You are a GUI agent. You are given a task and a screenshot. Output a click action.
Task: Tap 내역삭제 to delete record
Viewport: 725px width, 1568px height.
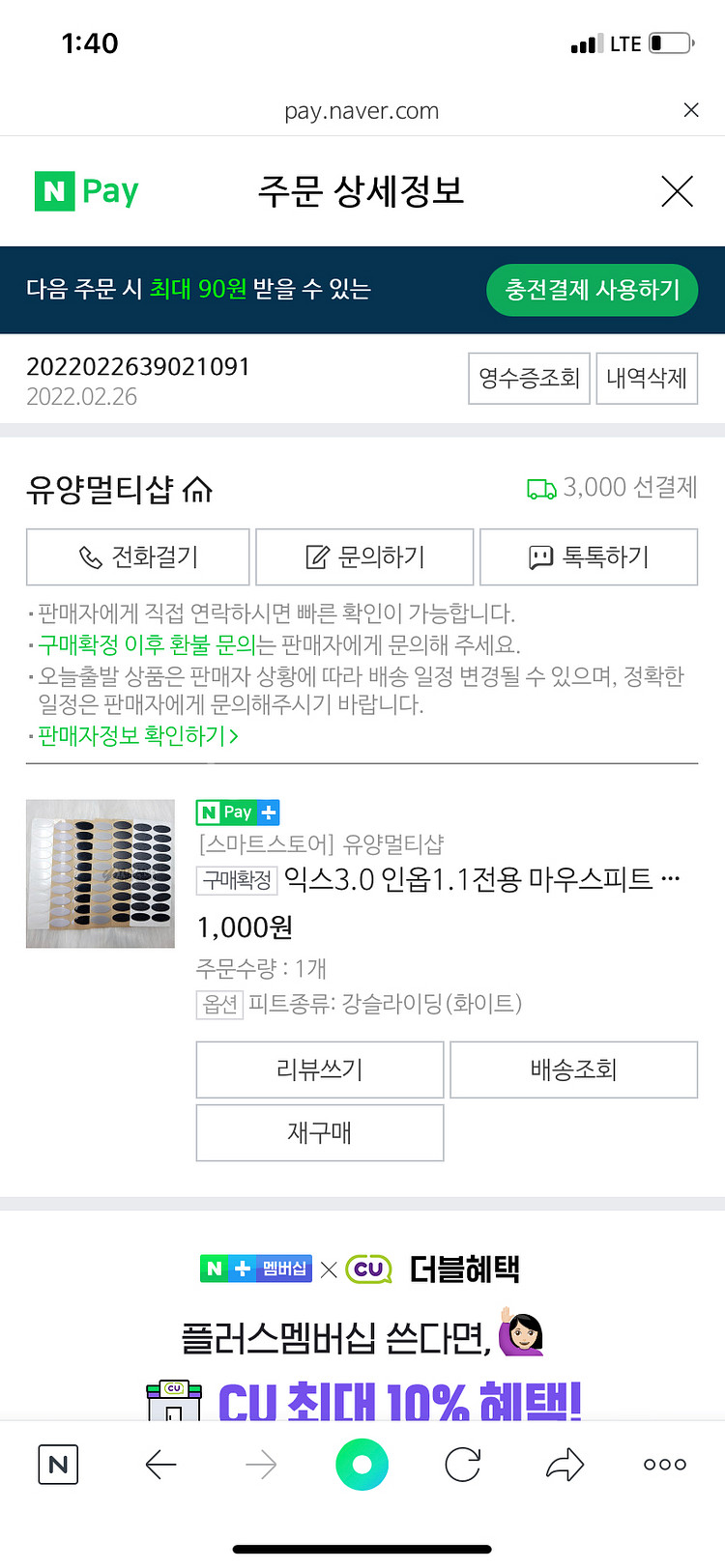coord(647,378)
